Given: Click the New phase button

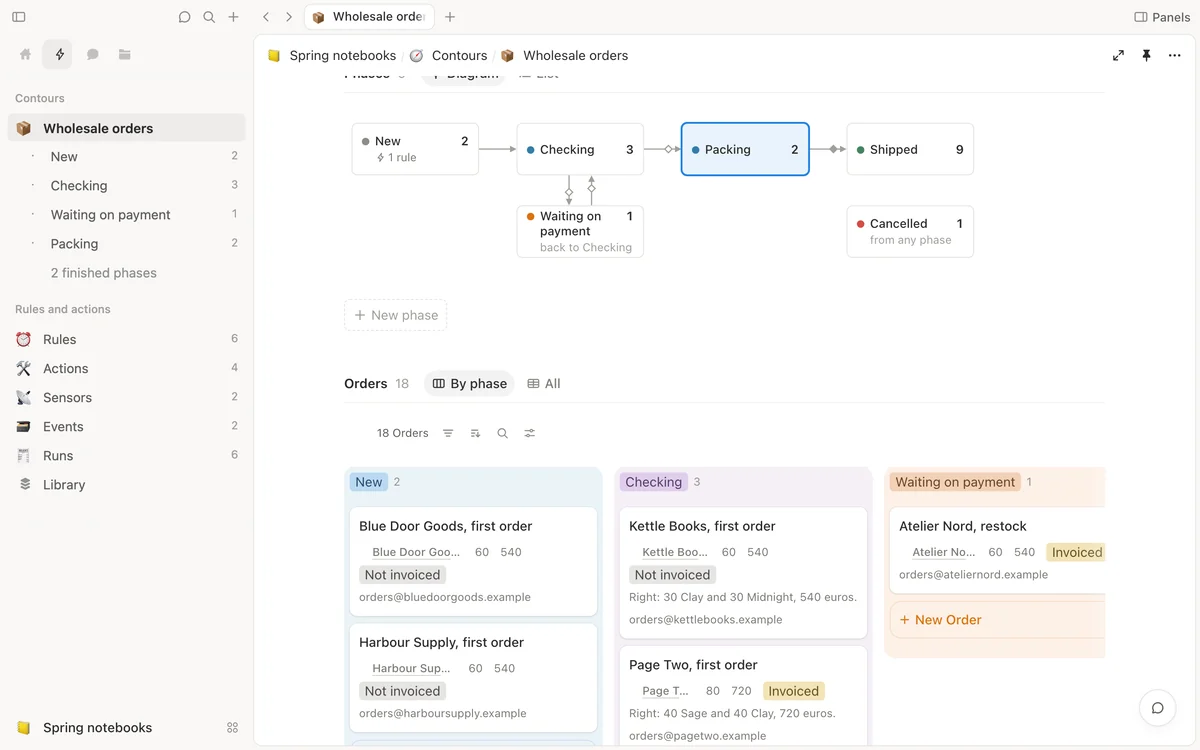Looking at the screenshot, I should tap(396, 315).
